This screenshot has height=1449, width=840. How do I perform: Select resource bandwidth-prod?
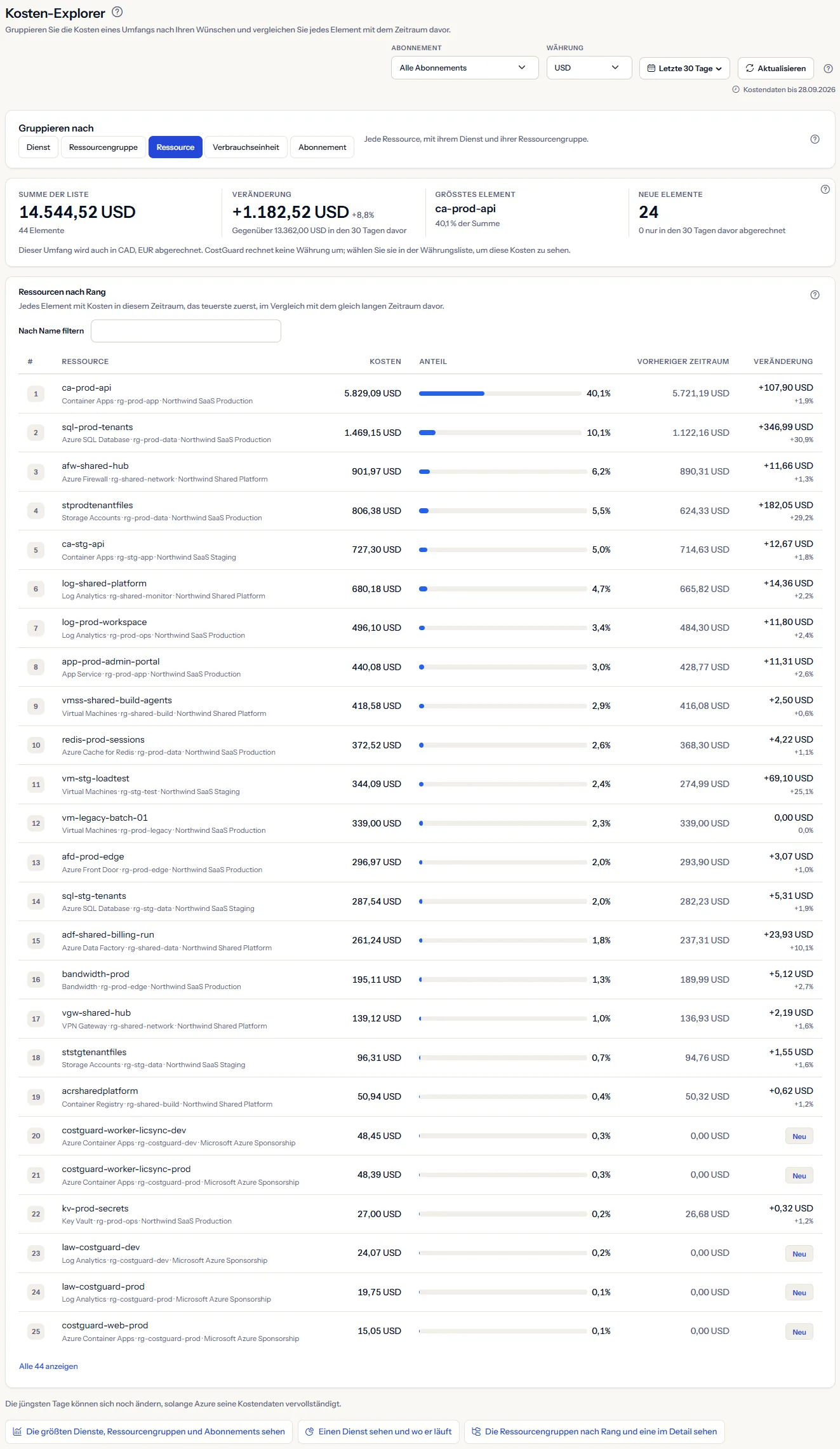pyautogui.click(x=95, y=974)
